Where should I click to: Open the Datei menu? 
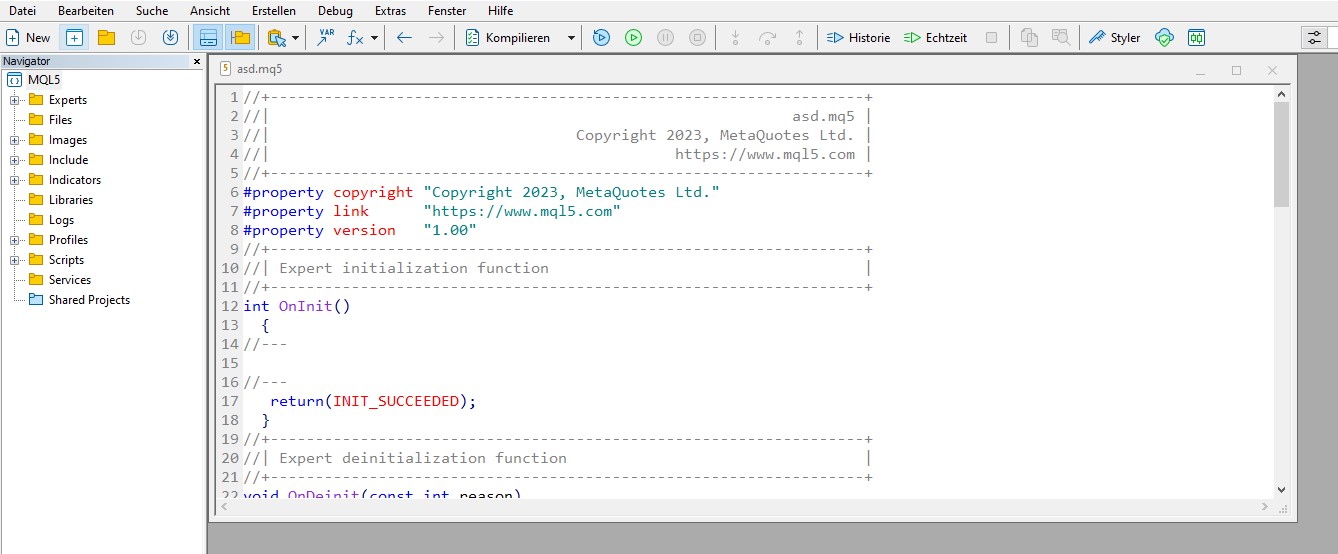(x=22, y=10)
